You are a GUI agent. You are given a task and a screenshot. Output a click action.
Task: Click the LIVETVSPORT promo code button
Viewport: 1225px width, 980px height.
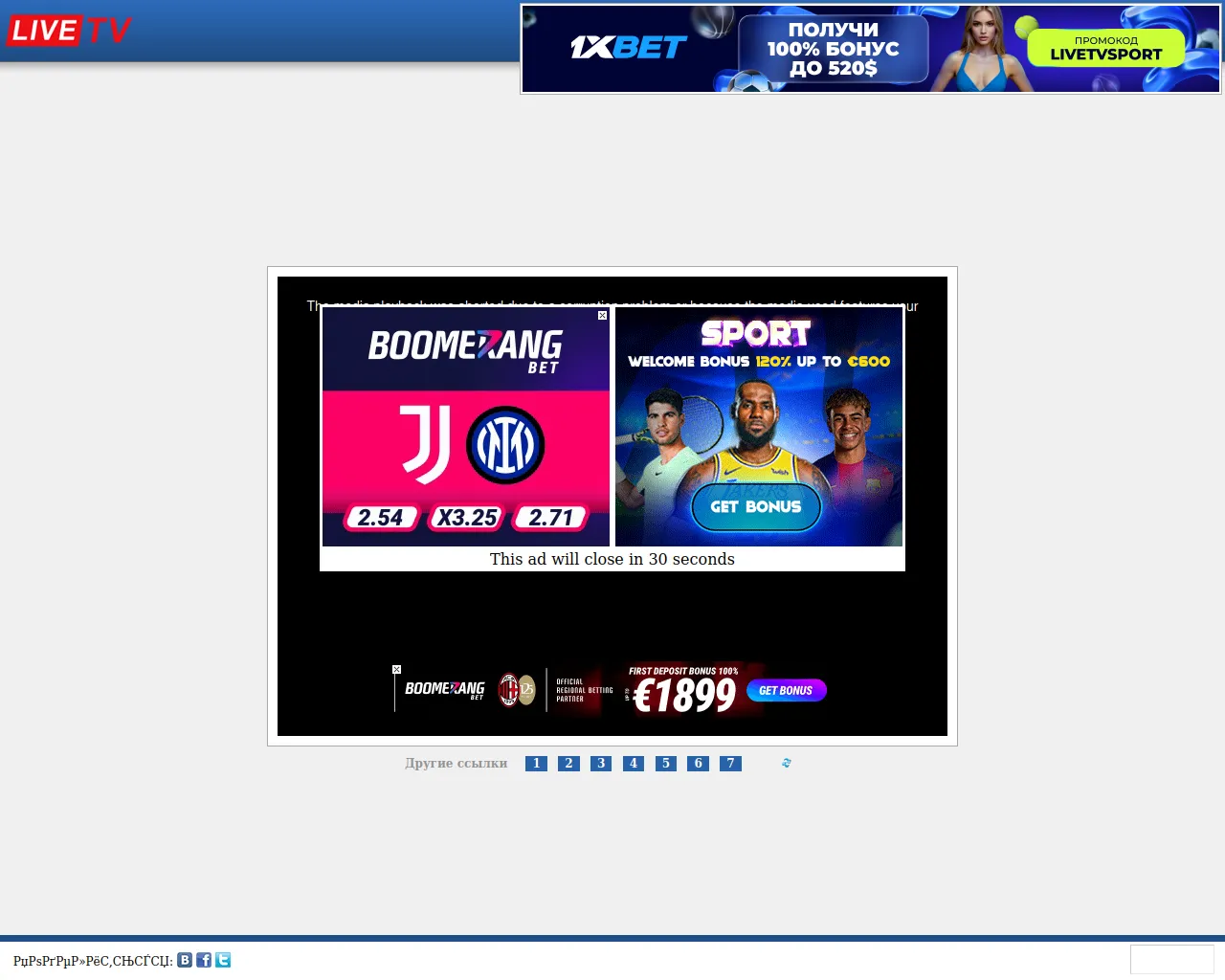[1106, 48]
